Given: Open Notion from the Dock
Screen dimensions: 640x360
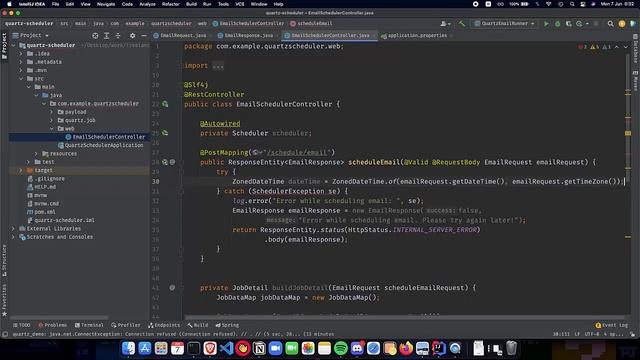Looking at the screenshot, I should (x=259, y=348).
